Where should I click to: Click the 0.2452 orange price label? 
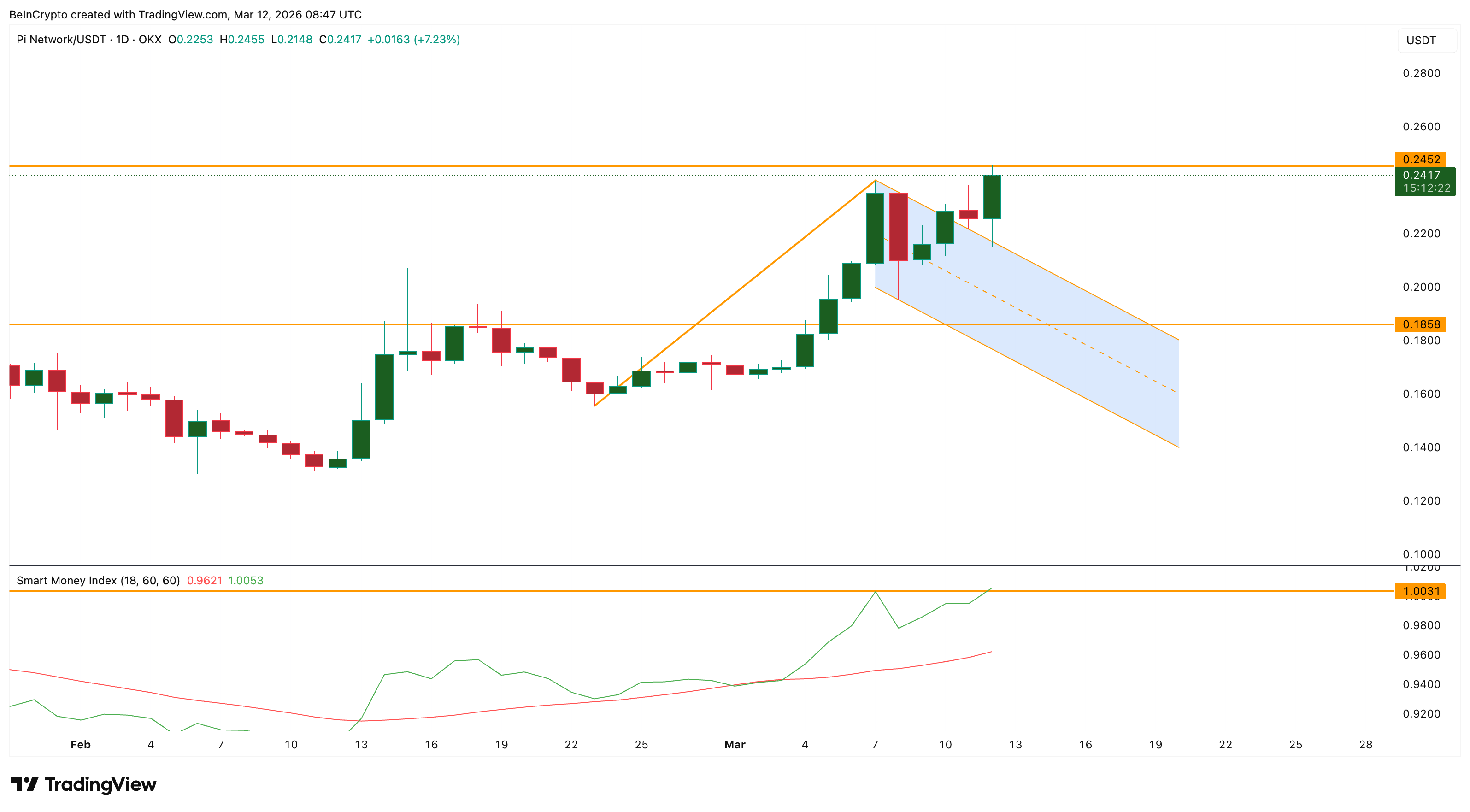[1420, 159]
